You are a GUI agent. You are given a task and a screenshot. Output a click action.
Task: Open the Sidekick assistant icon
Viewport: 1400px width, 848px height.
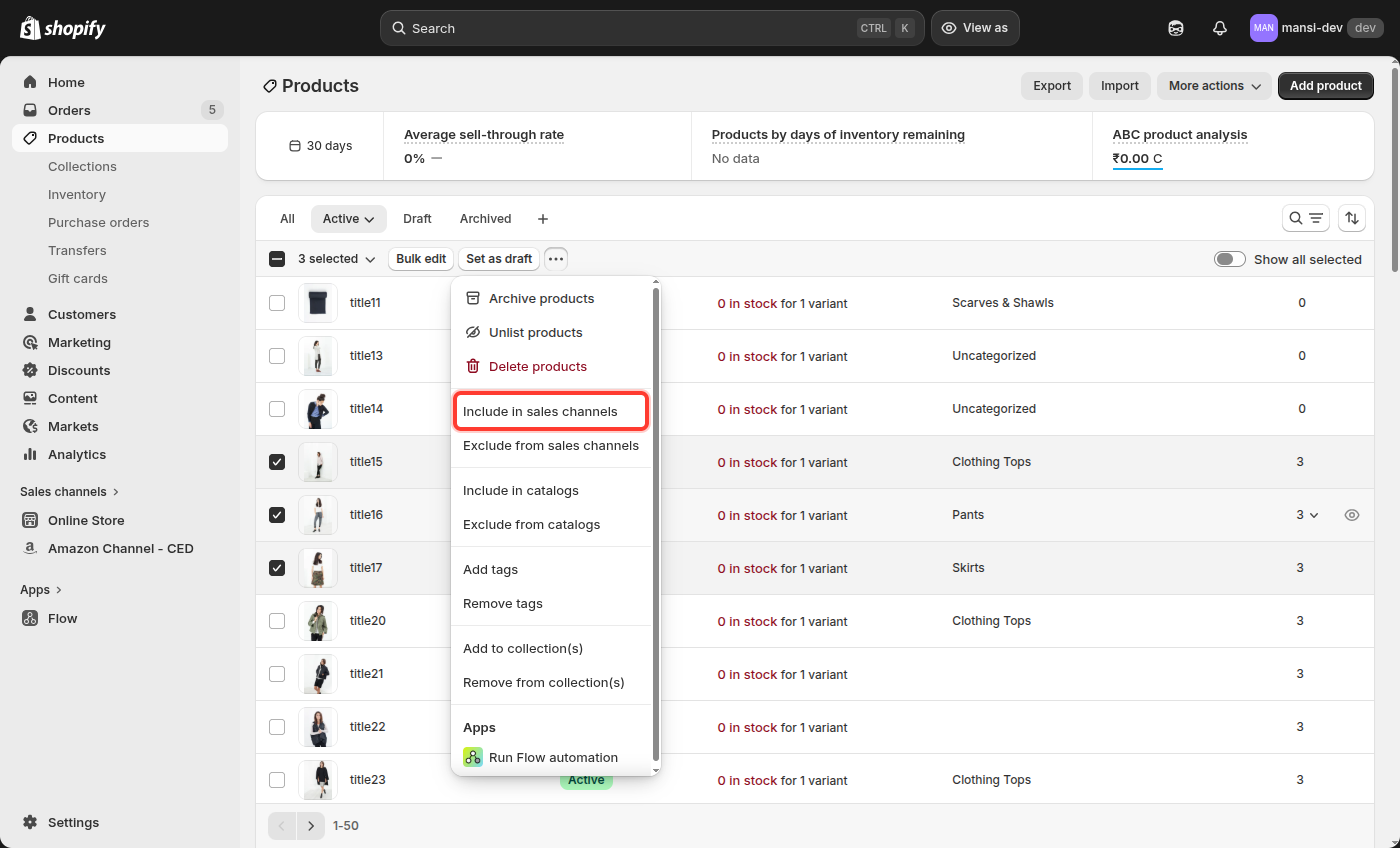pyautogui.click(x=1176, y=28)
